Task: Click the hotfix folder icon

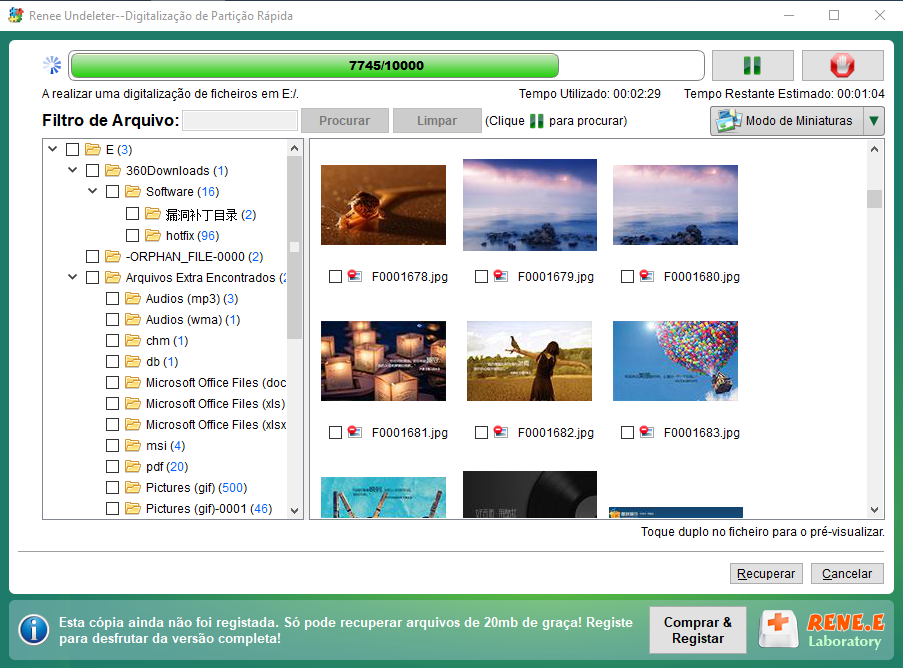Action: [x=153, y=236]
